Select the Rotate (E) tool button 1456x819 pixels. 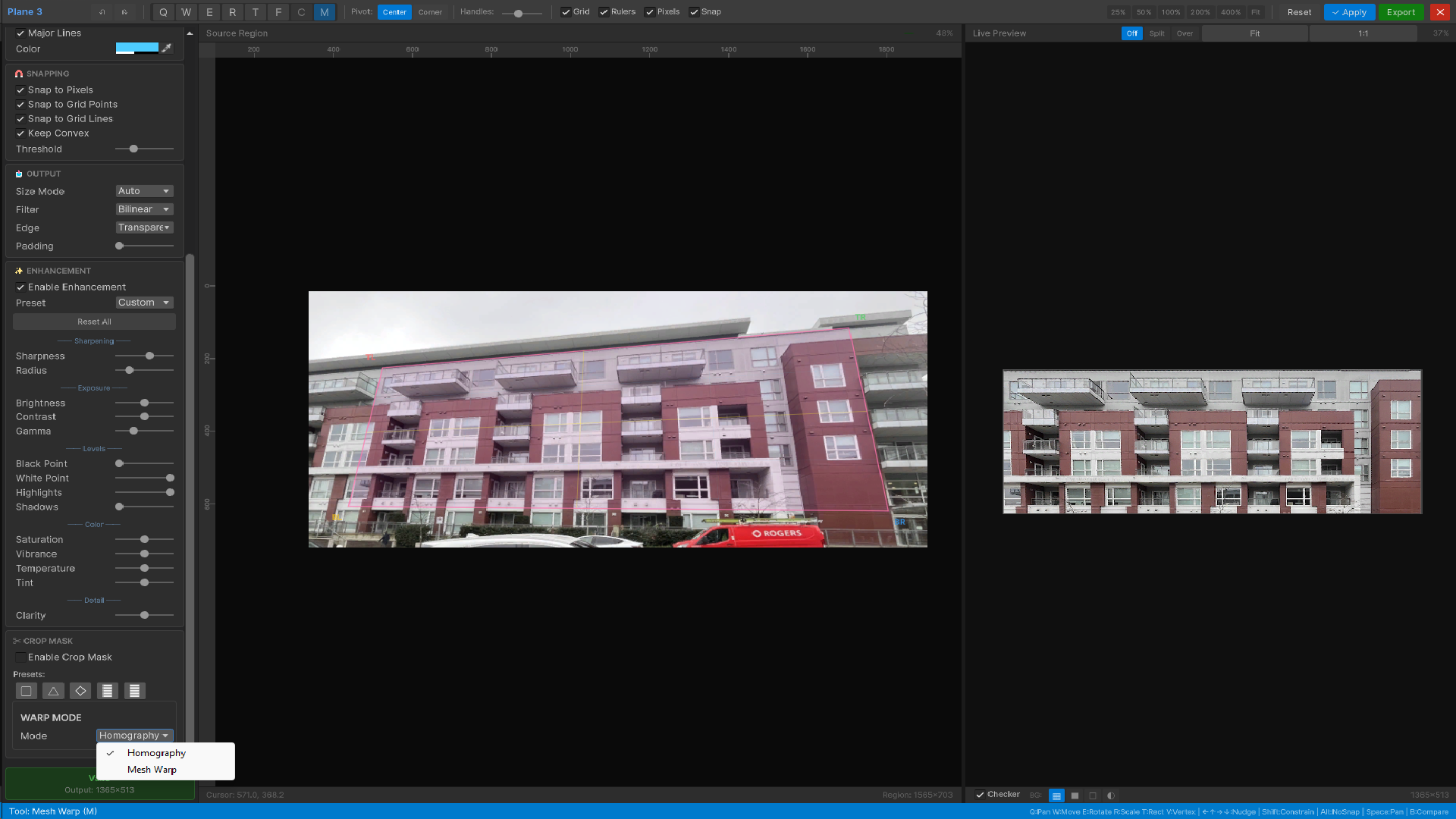[209, 12]
